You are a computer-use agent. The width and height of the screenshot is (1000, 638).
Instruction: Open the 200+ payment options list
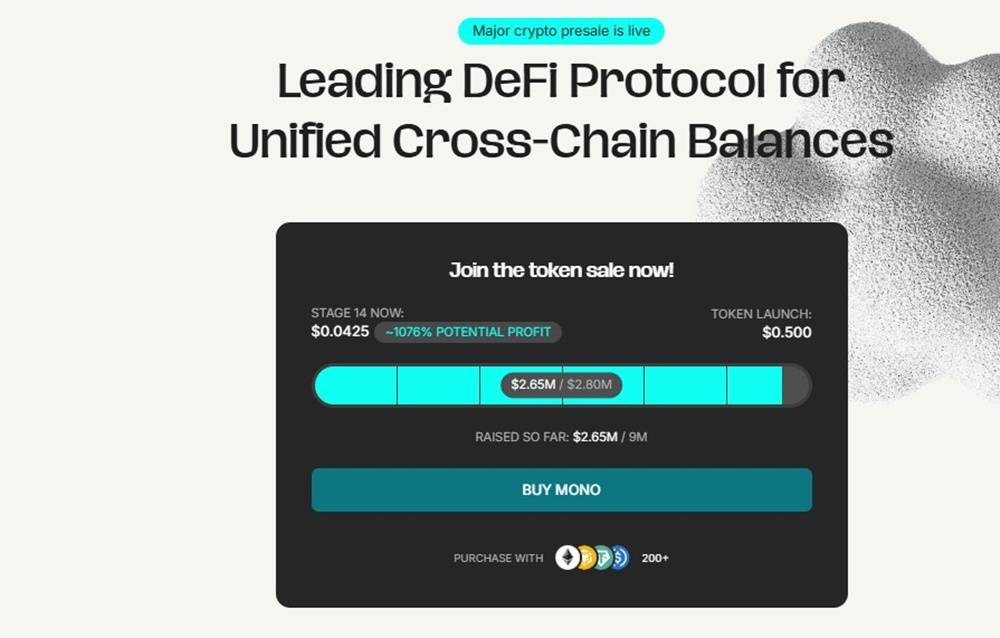655,557
